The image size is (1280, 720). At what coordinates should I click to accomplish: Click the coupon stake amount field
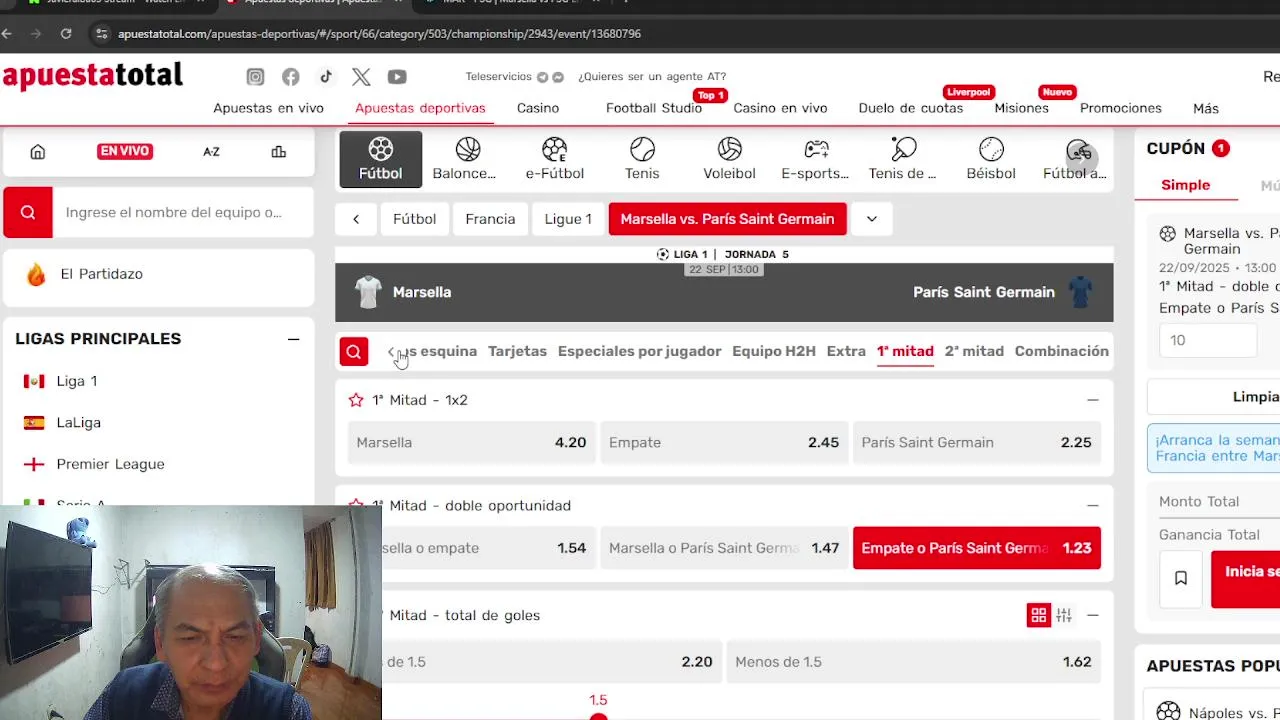click(x=1208, y=340)
